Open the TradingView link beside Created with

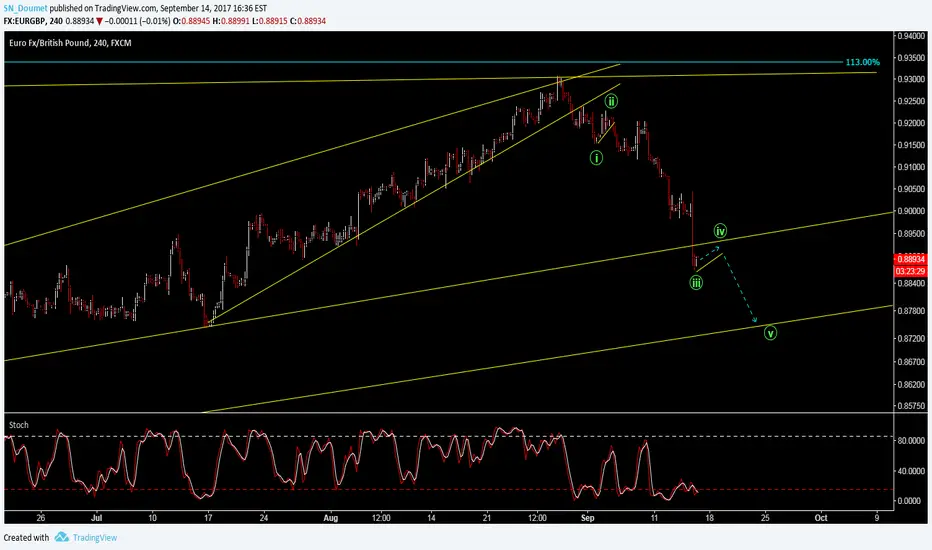(x=95, y=538)
